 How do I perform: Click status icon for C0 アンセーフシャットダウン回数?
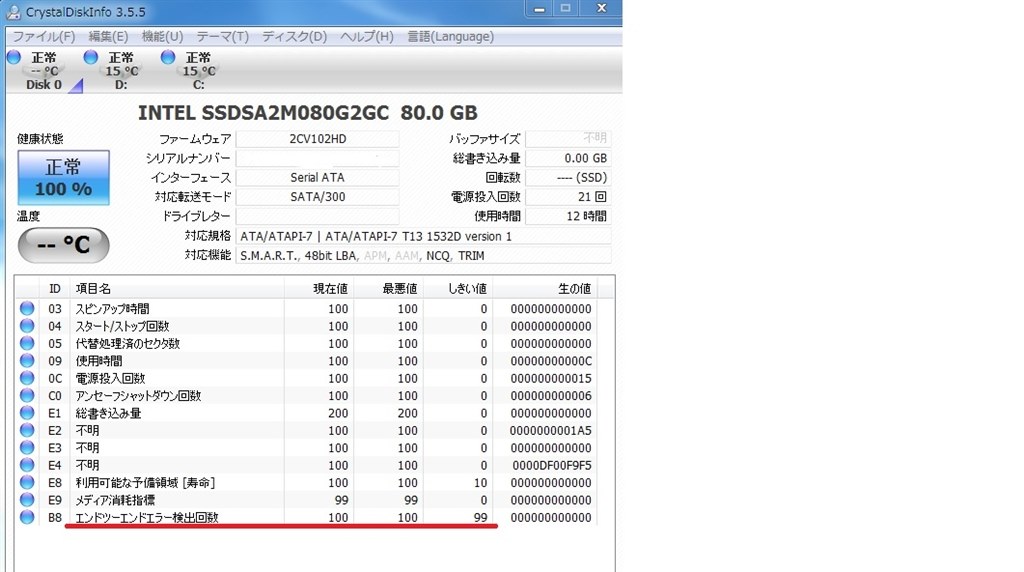point(27,395)
